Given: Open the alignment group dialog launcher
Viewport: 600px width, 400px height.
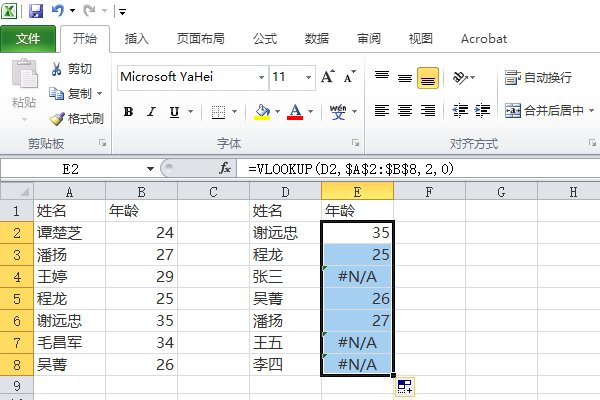Looking at the screenshot, I should 592,143.
